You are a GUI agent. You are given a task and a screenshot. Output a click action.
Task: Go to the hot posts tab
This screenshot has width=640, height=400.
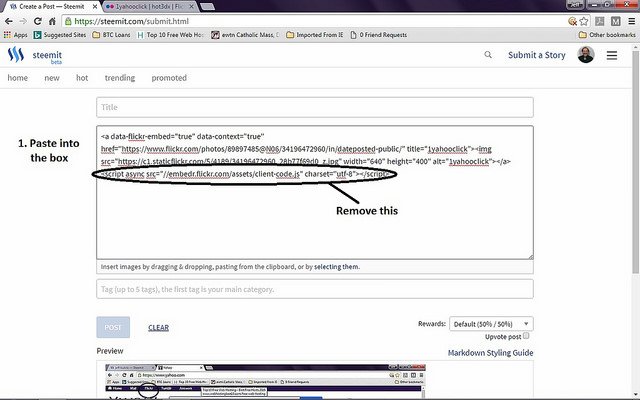tap(82, 78)
